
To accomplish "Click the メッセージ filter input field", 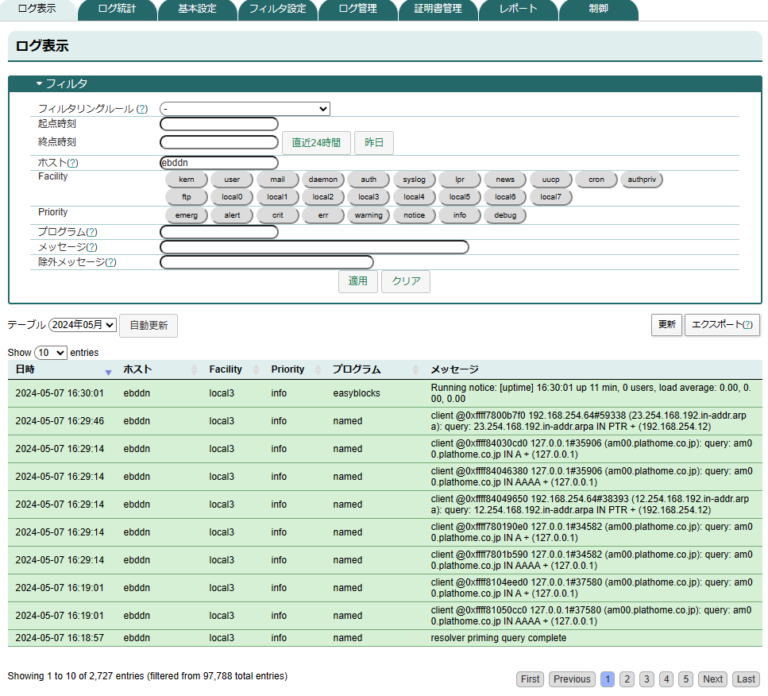I will (x=314, y=247).
